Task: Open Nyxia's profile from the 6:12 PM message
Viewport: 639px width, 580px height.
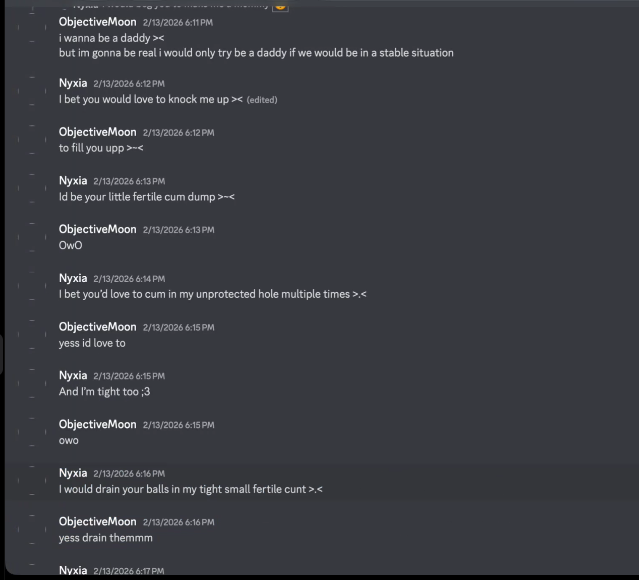Action: (73, 83)
